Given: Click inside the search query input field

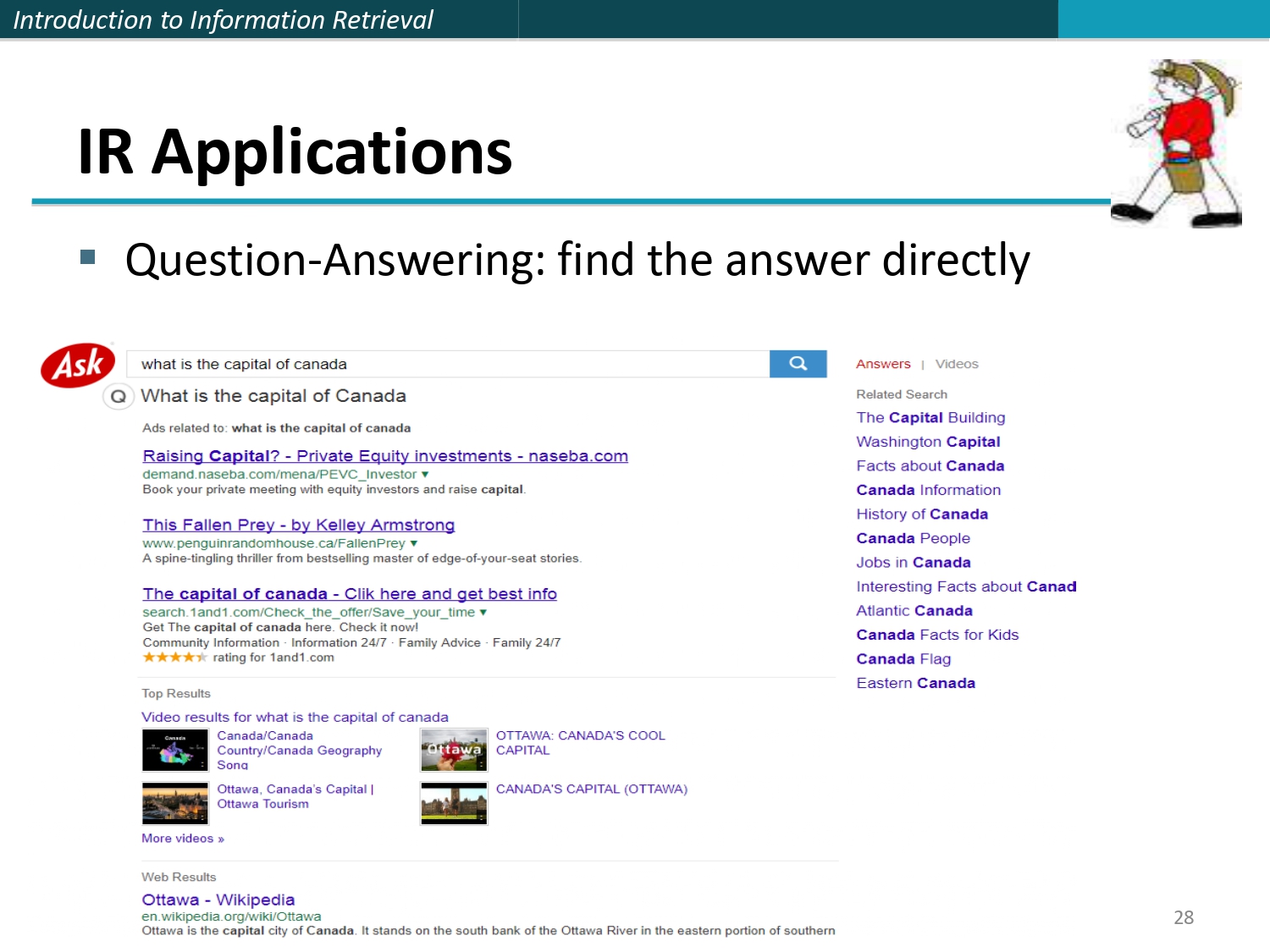Looking at the screenshot, I should [x=423, y=363].
